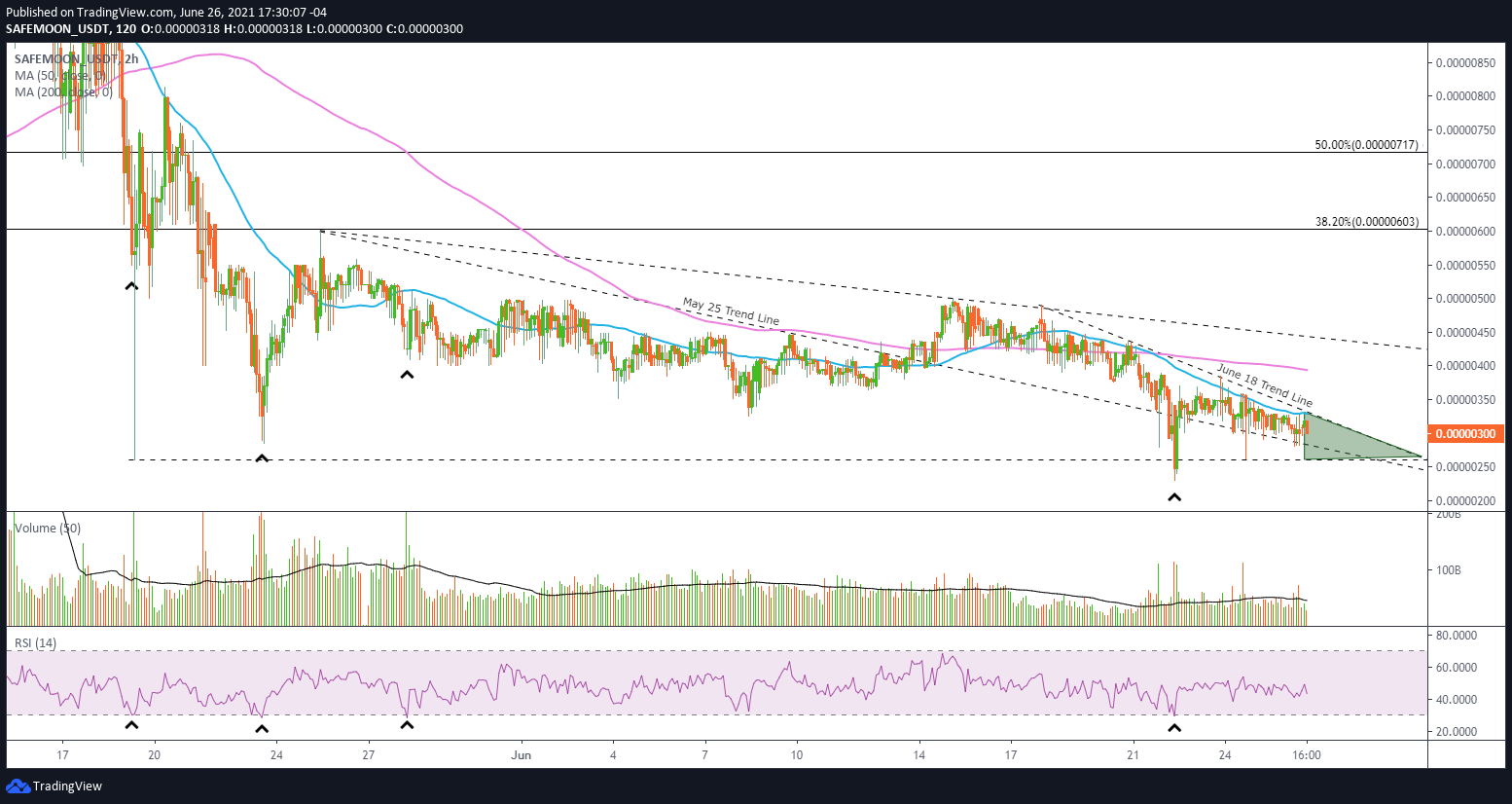Click the caret marker below the June 22 price low
Viewport: 1512px width, 804px height.
tap(1174, 497)
